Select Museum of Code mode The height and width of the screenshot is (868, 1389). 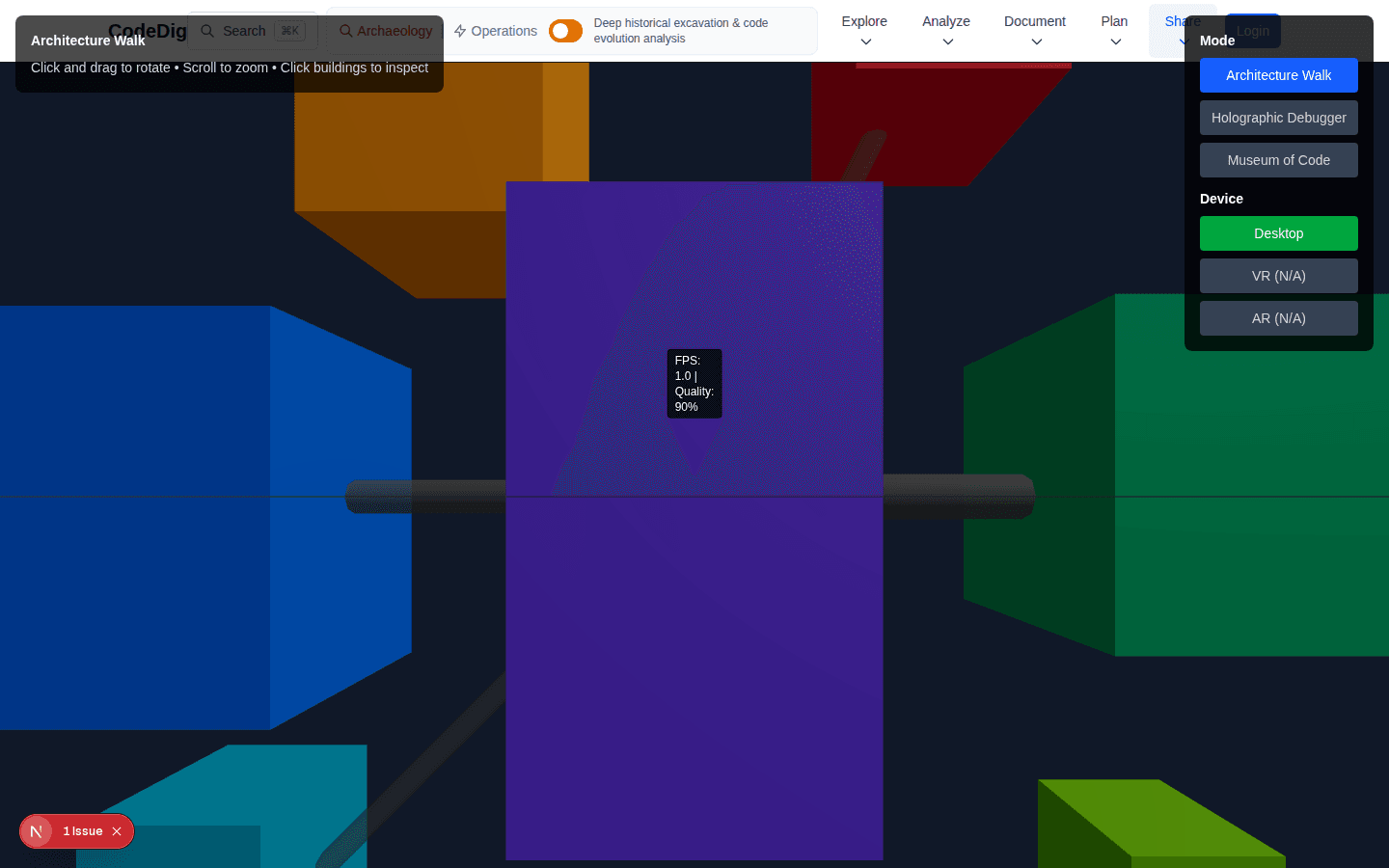pyautogui.click(x=1278, y=160)
